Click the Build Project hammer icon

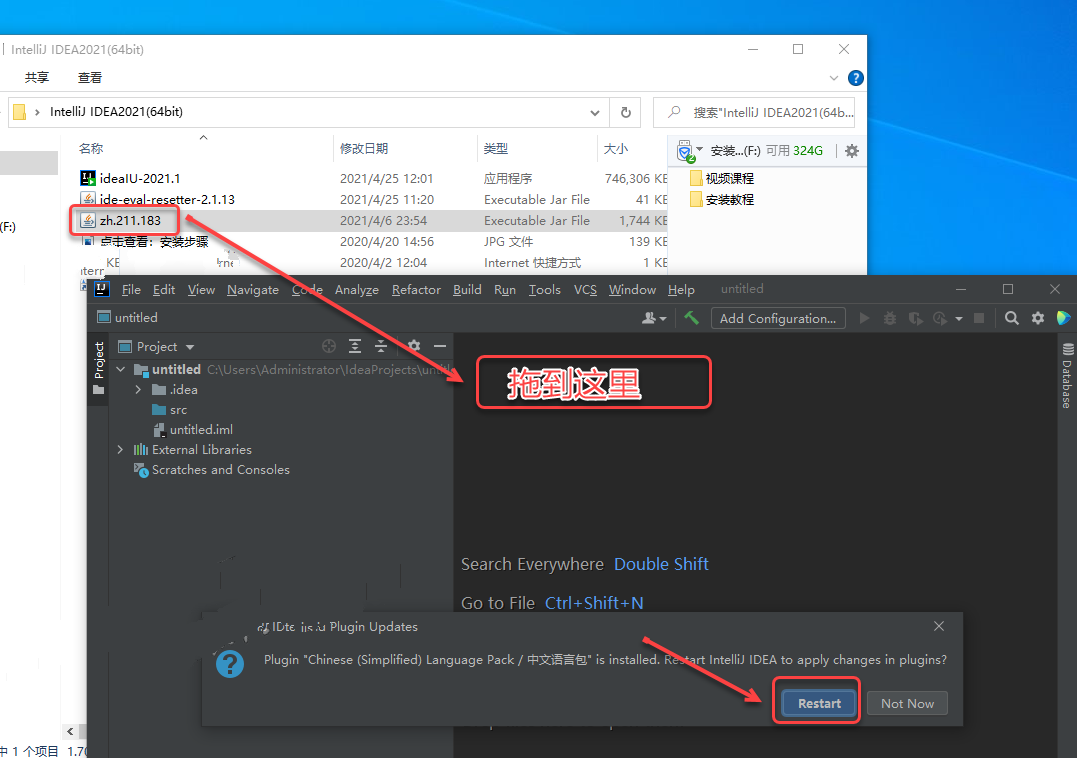pyautogui.click(x=692, y=318)
